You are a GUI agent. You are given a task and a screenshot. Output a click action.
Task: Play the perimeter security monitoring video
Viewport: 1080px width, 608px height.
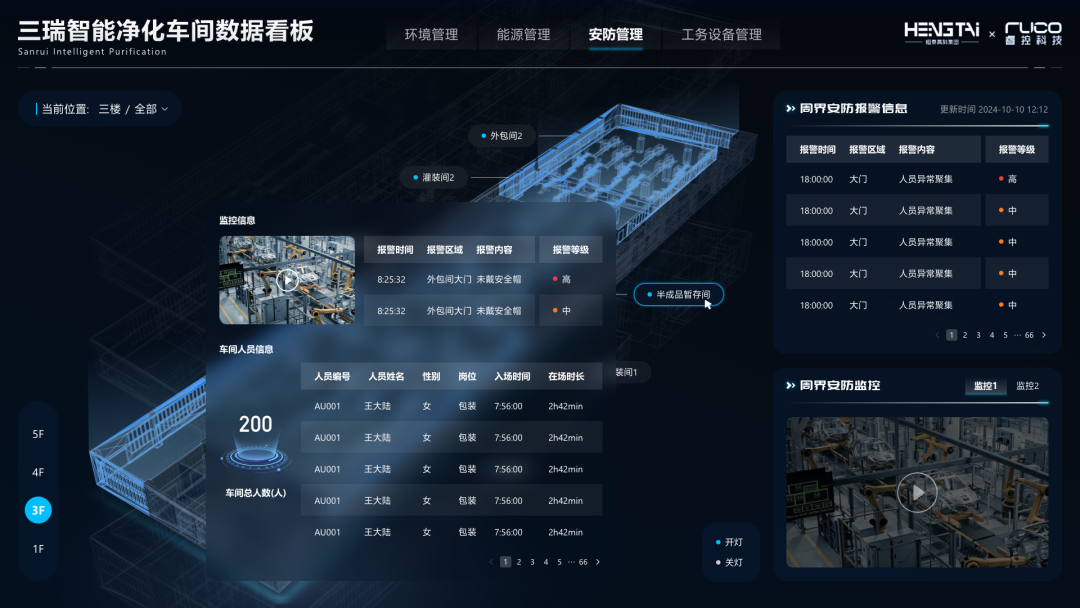click(x=917, y=491)
